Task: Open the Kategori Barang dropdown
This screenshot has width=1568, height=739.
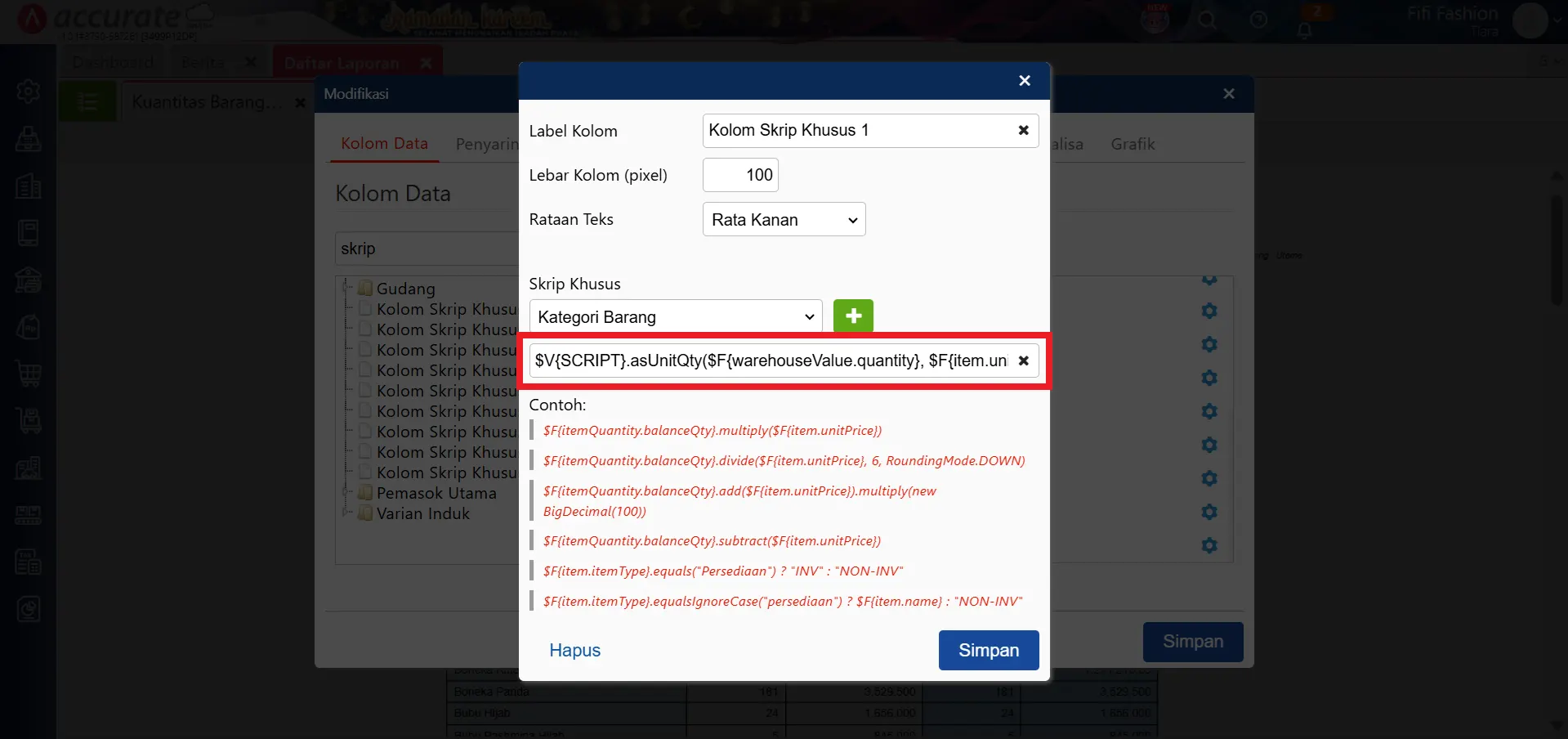Action: (675, 317)
